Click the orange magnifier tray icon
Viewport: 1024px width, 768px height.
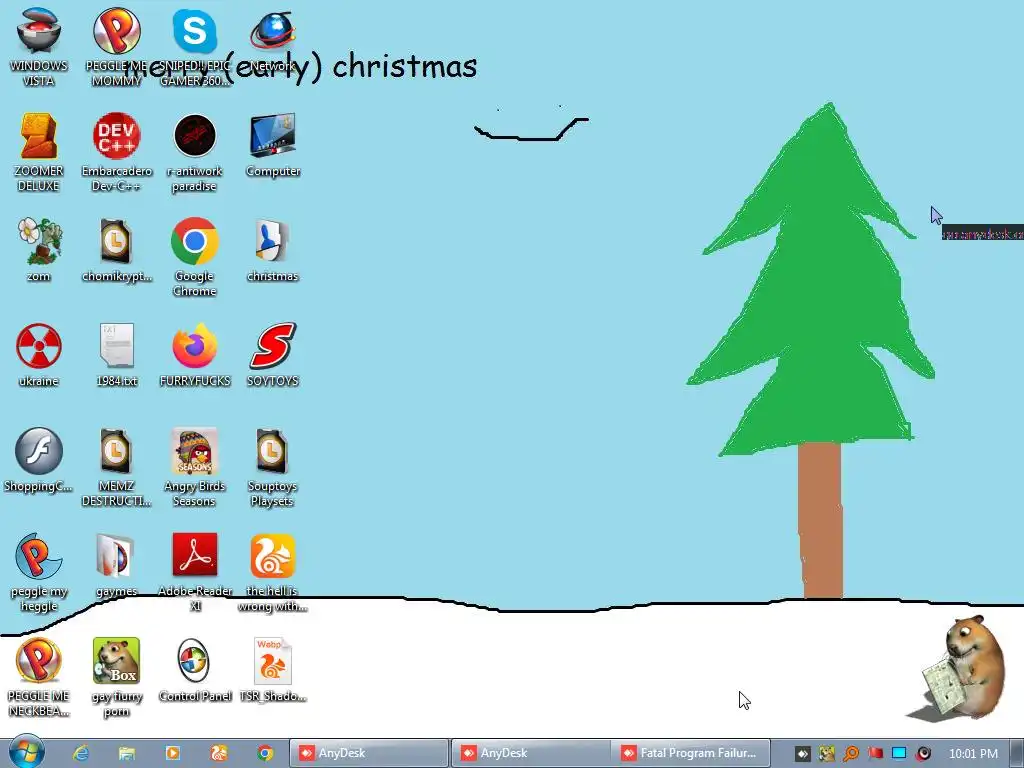pyautogui.click(x=851, y=754)
